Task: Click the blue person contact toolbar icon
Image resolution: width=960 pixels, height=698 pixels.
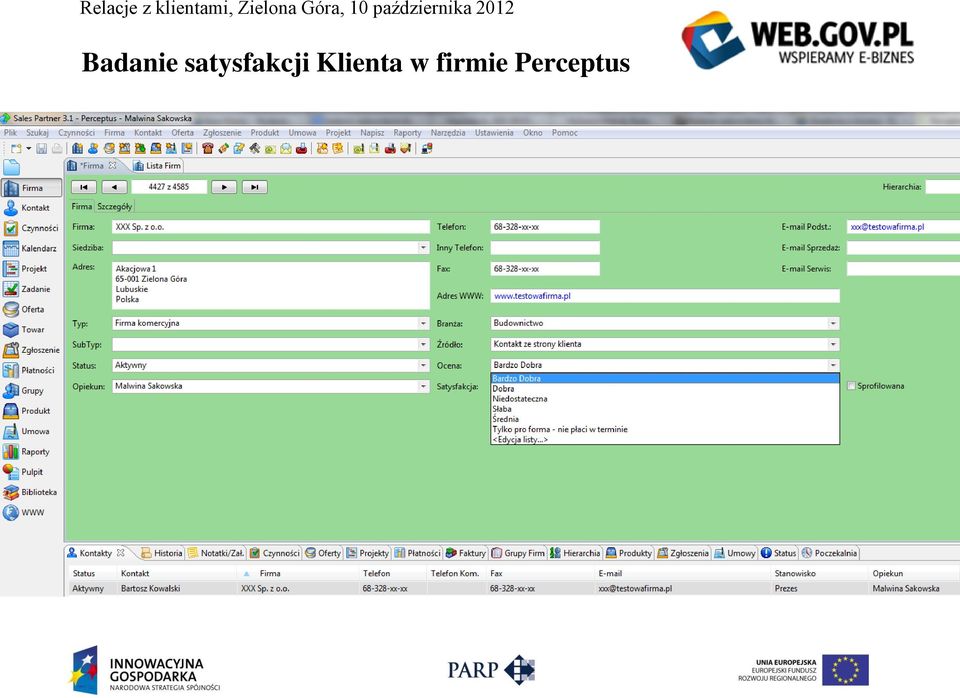Action: click(93, 148)
